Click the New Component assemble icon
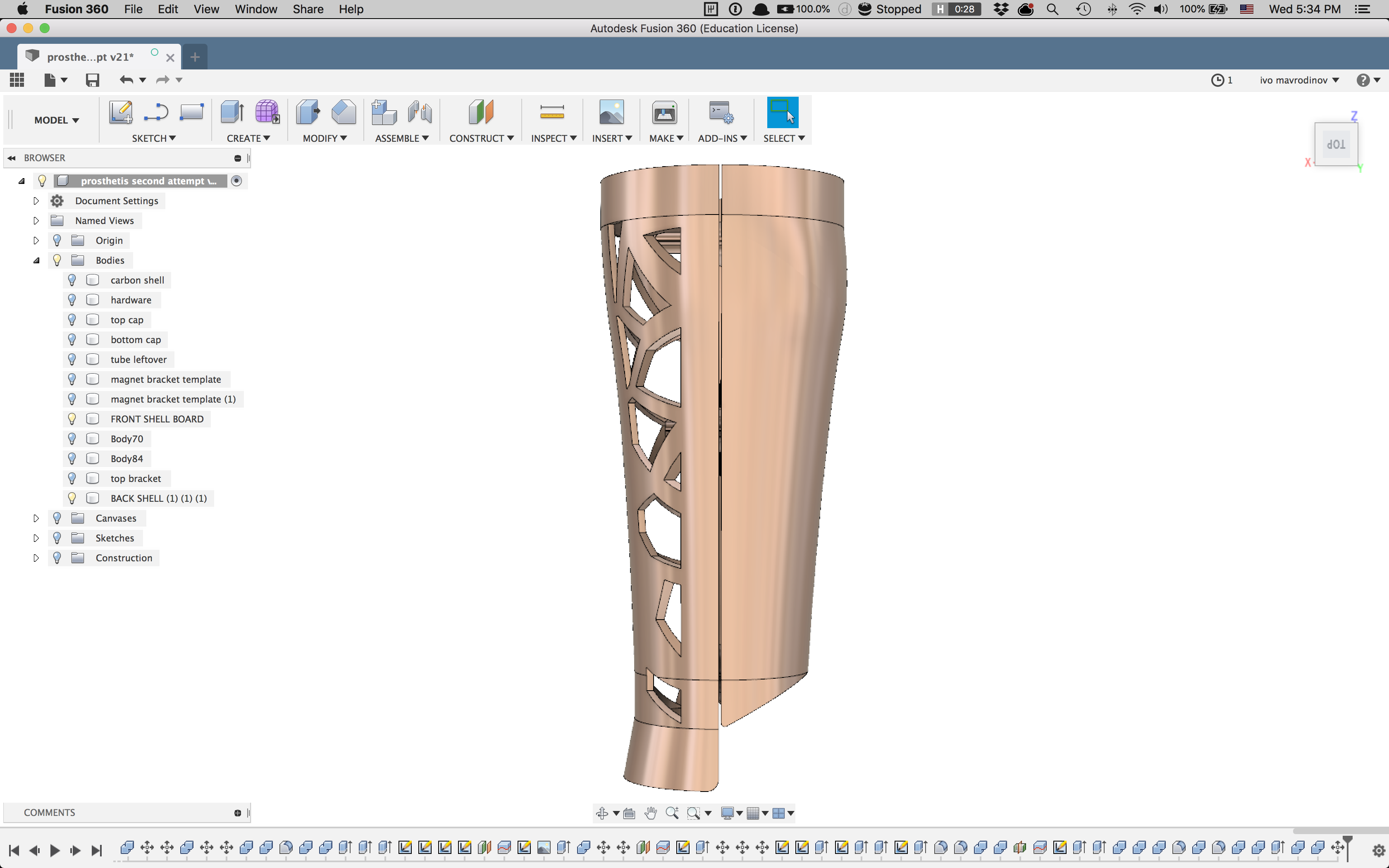1389x868 pixels. (384, 112)
